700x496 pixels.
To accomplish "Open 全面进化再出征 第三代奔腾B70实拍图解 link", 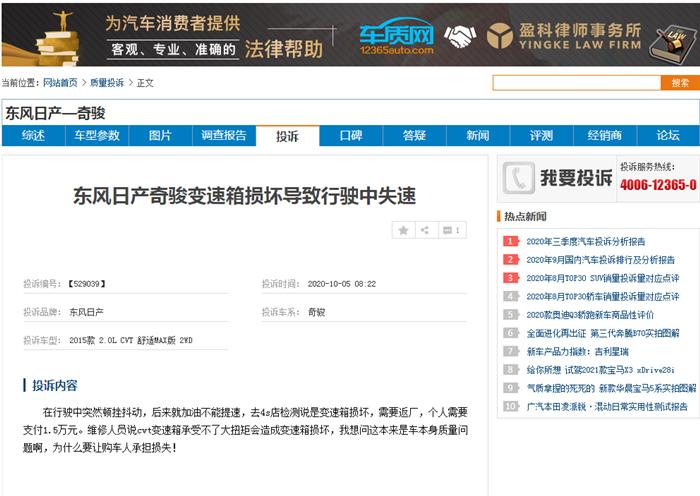I will (x=603, y=333).
